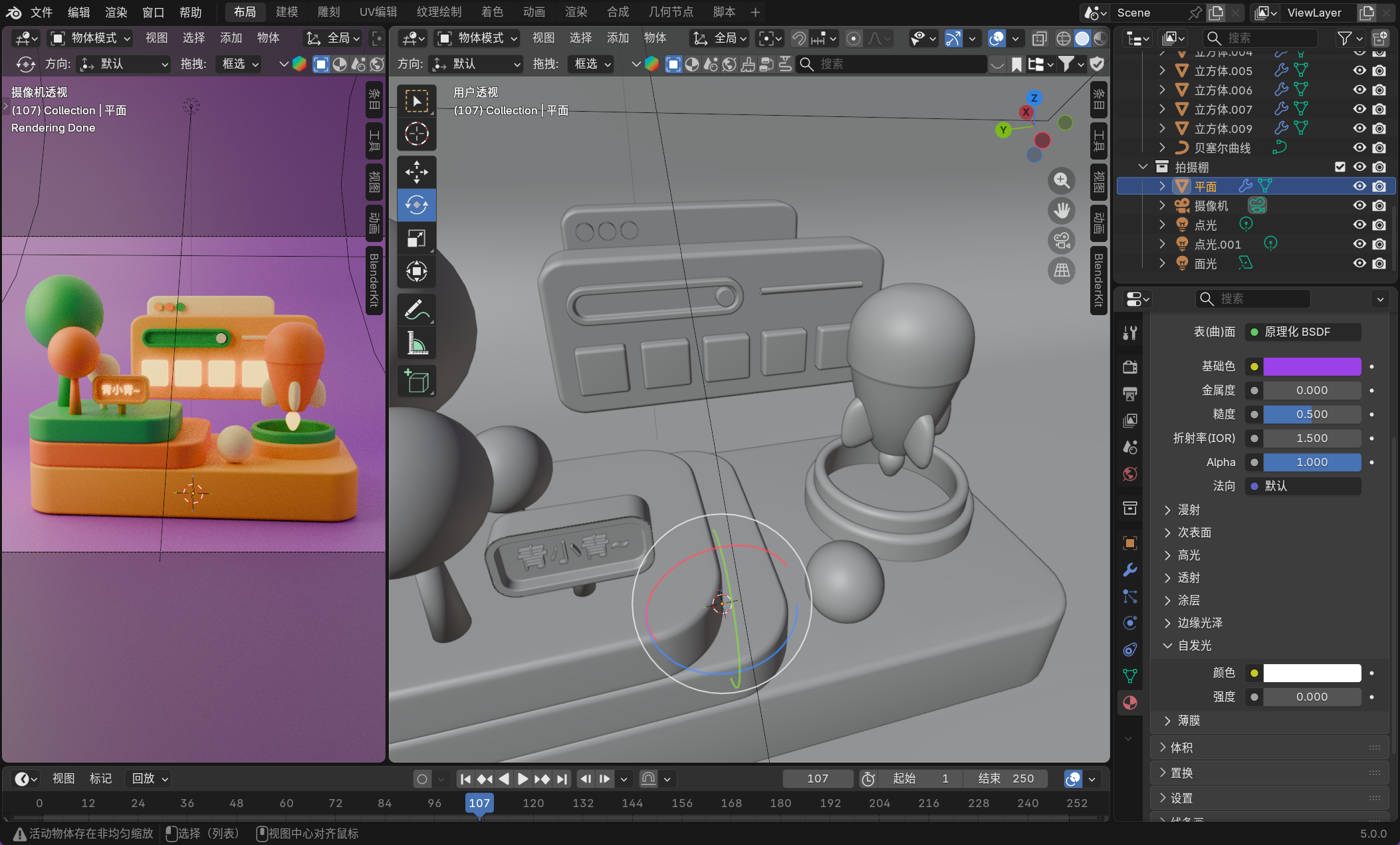The height and width of the screenshot is (845, 1400).
Task: Collapse the 自发光 section
Action: tap(1194, 646)
